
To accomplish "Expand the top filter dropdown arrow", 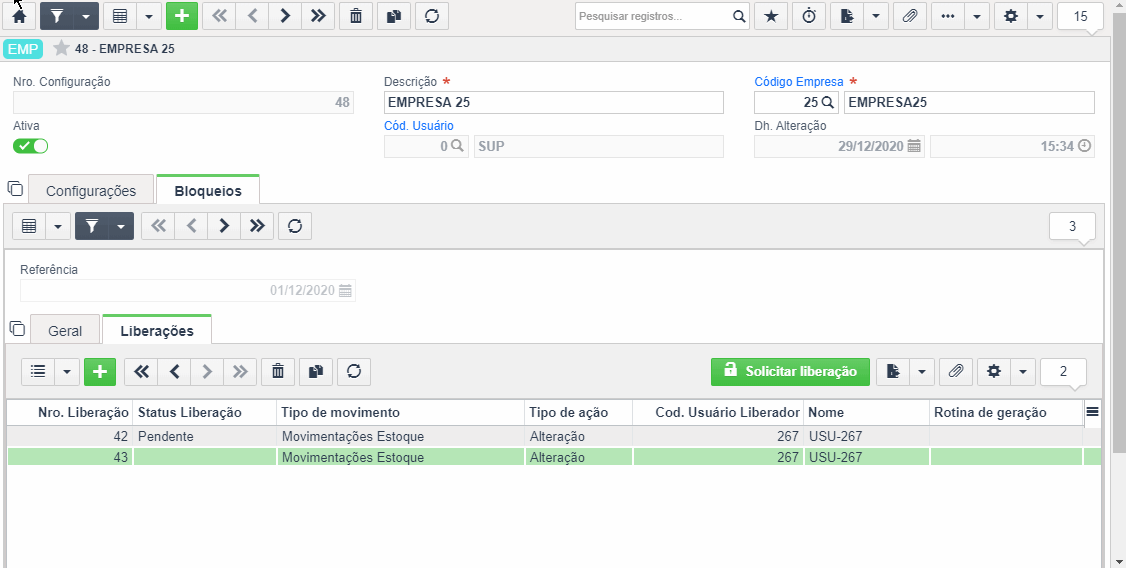I will pos(86,16).
